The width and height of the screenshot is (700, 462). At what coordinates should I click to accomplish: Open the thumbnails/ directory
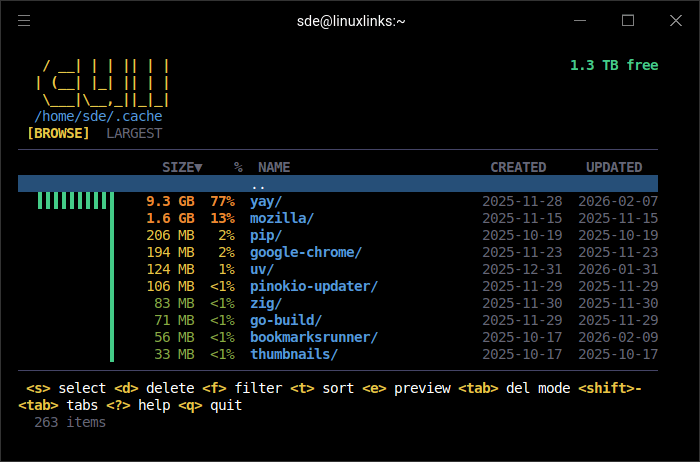[x=294, y=354]
